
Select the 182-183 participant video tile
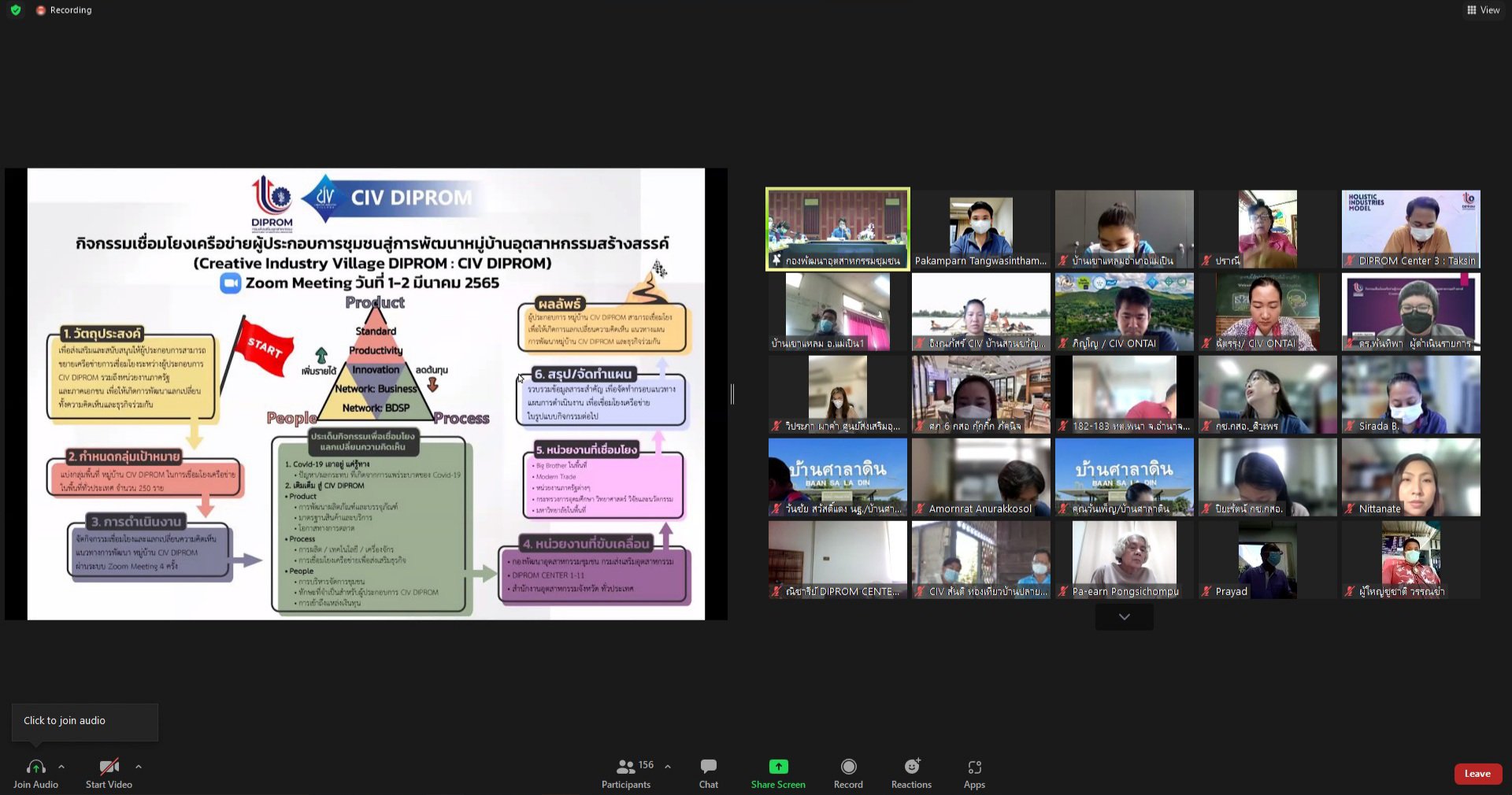pos(1124,394)
